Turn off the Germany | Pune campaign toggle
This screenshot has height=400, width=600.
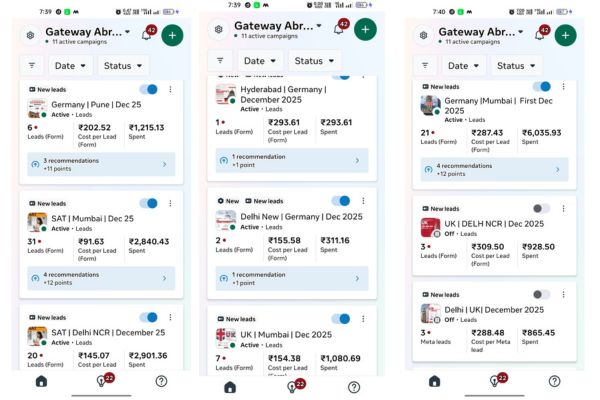point(148,89)
